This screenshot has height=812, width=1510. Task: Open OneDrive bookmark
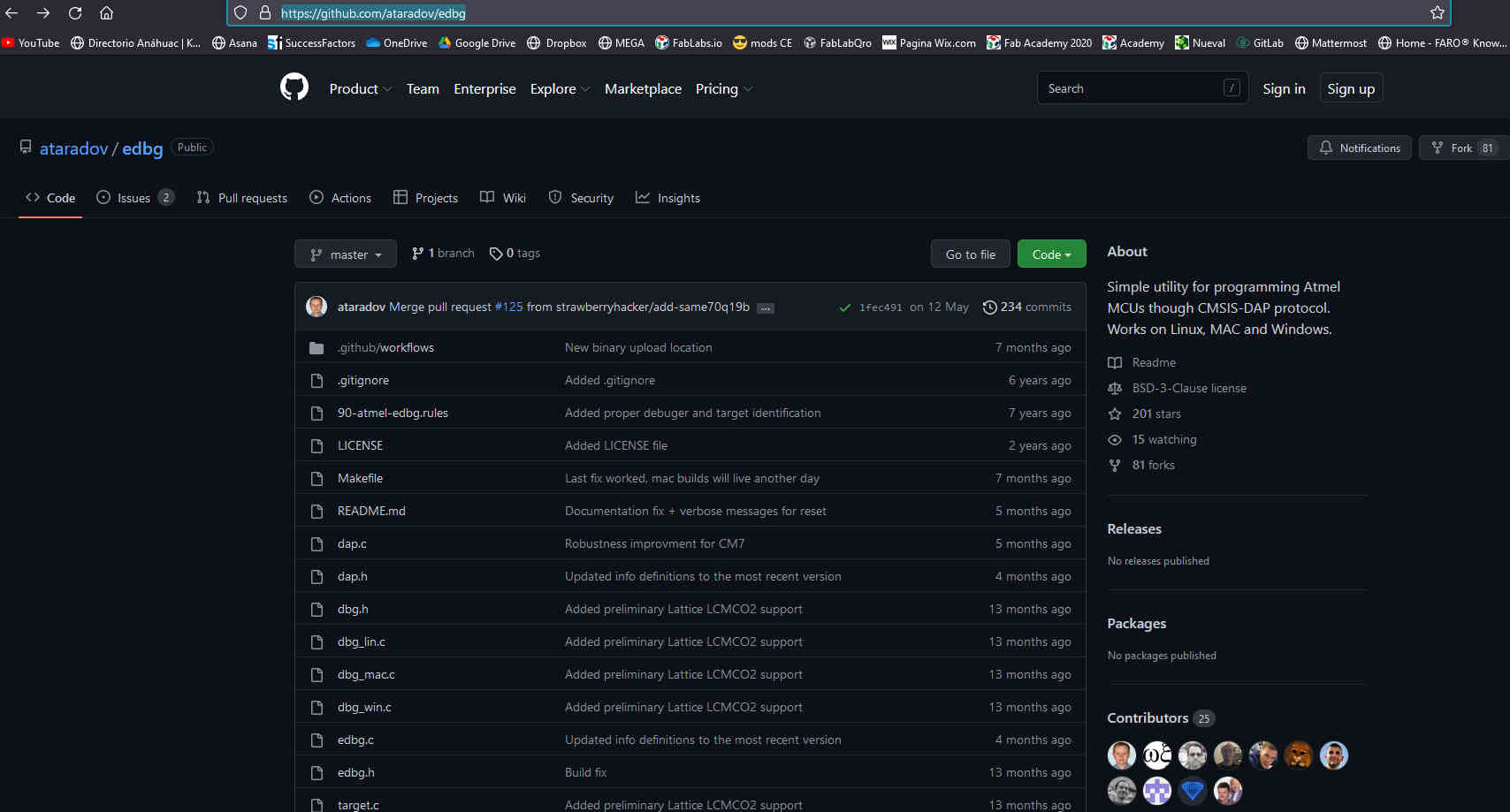click(397, 42)
